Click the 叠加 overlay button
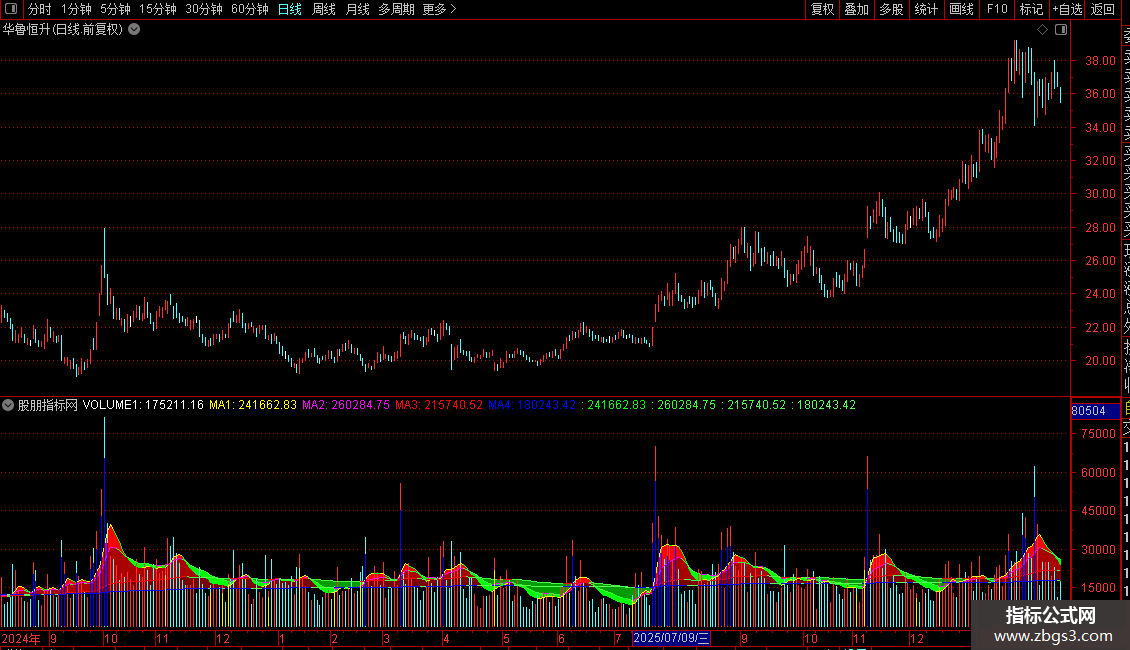The image size is (1130, 650). pyautogui.click(x=856, y=9)
